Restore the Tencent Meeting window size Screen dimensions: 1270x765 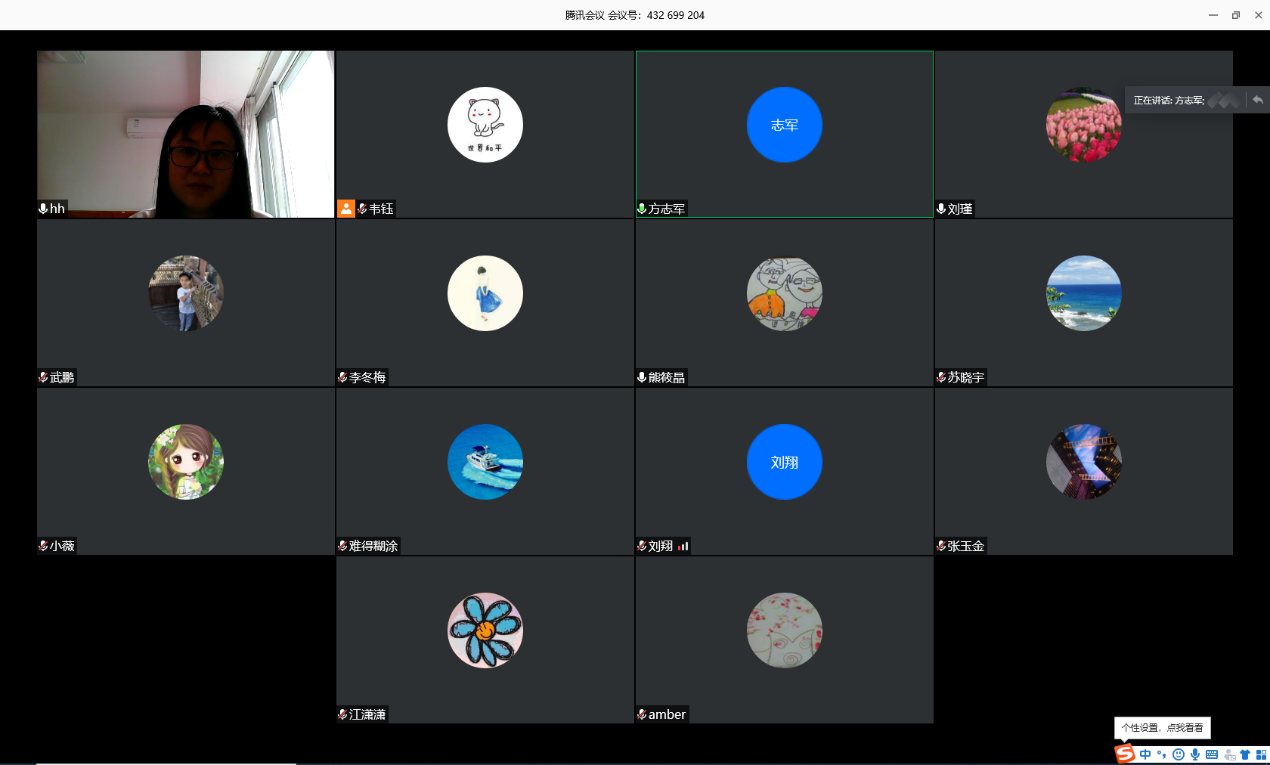pyautogui.click(x=1236, y=15)
